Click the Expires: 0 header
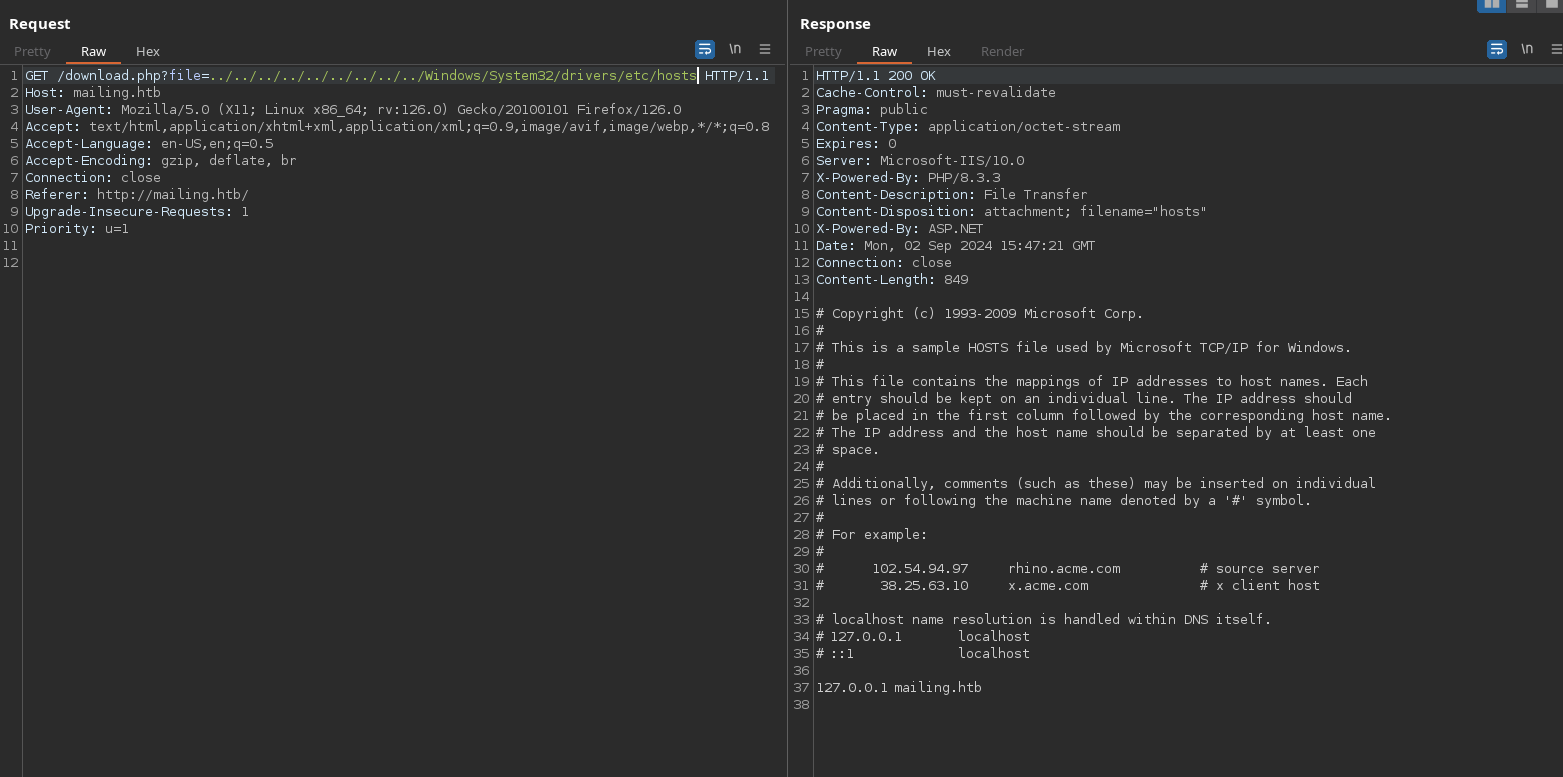Screen dimensions: 1563x777 tap(856, 144)
